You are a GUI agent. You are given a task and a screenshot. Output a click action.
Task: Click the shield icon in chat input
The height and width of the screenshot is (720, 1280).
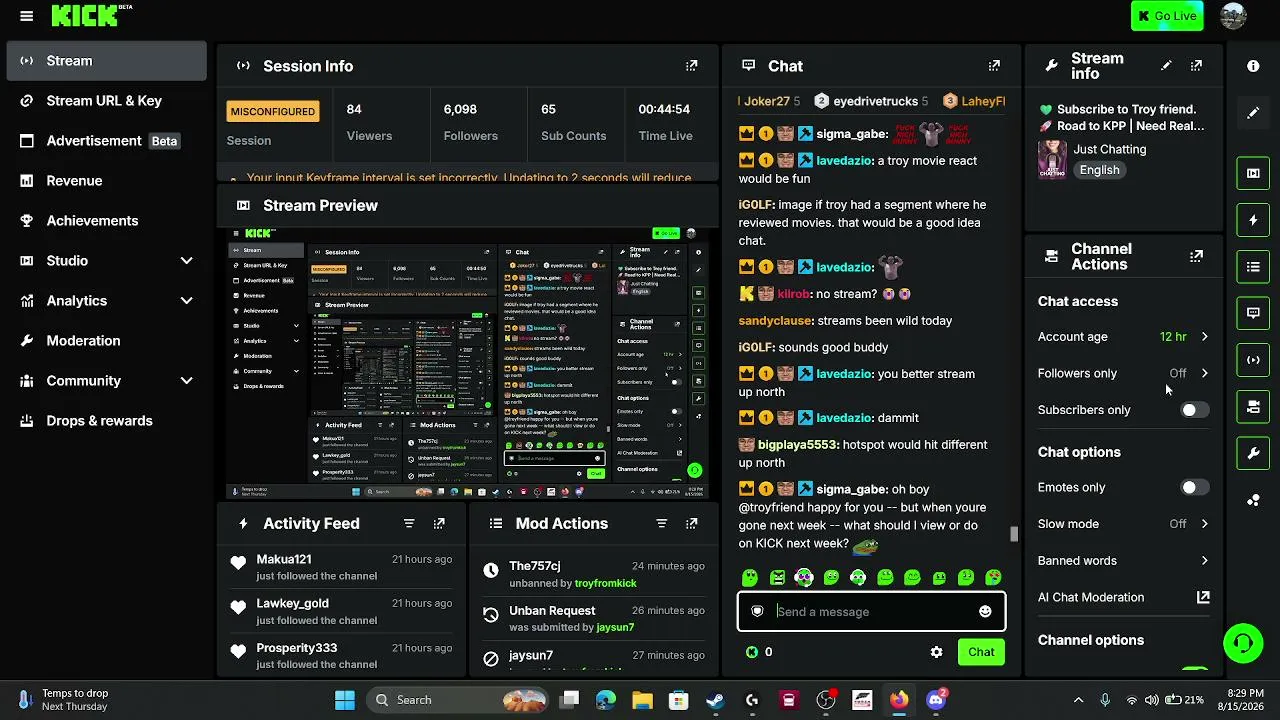point(757,612)
